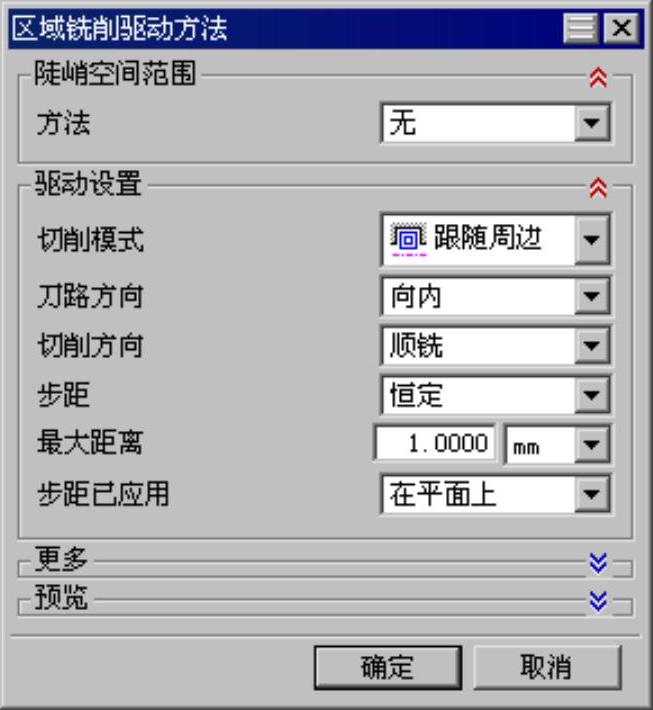Click the 取消 button
Screen dimensions: 653x710
[x=547, y=667]
